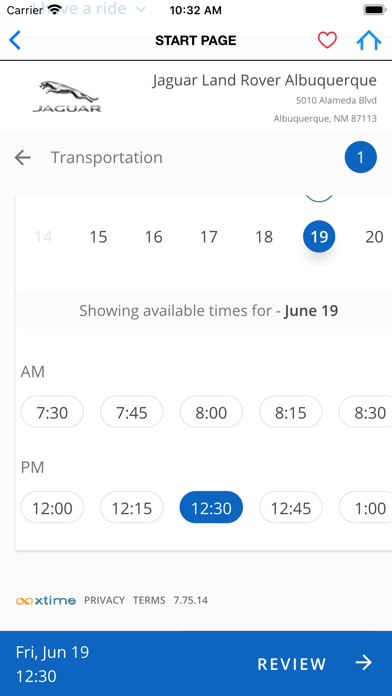
Task: Tap the arrow next to REVIEW
Action: pyautogui.click(x=364, y=663)
